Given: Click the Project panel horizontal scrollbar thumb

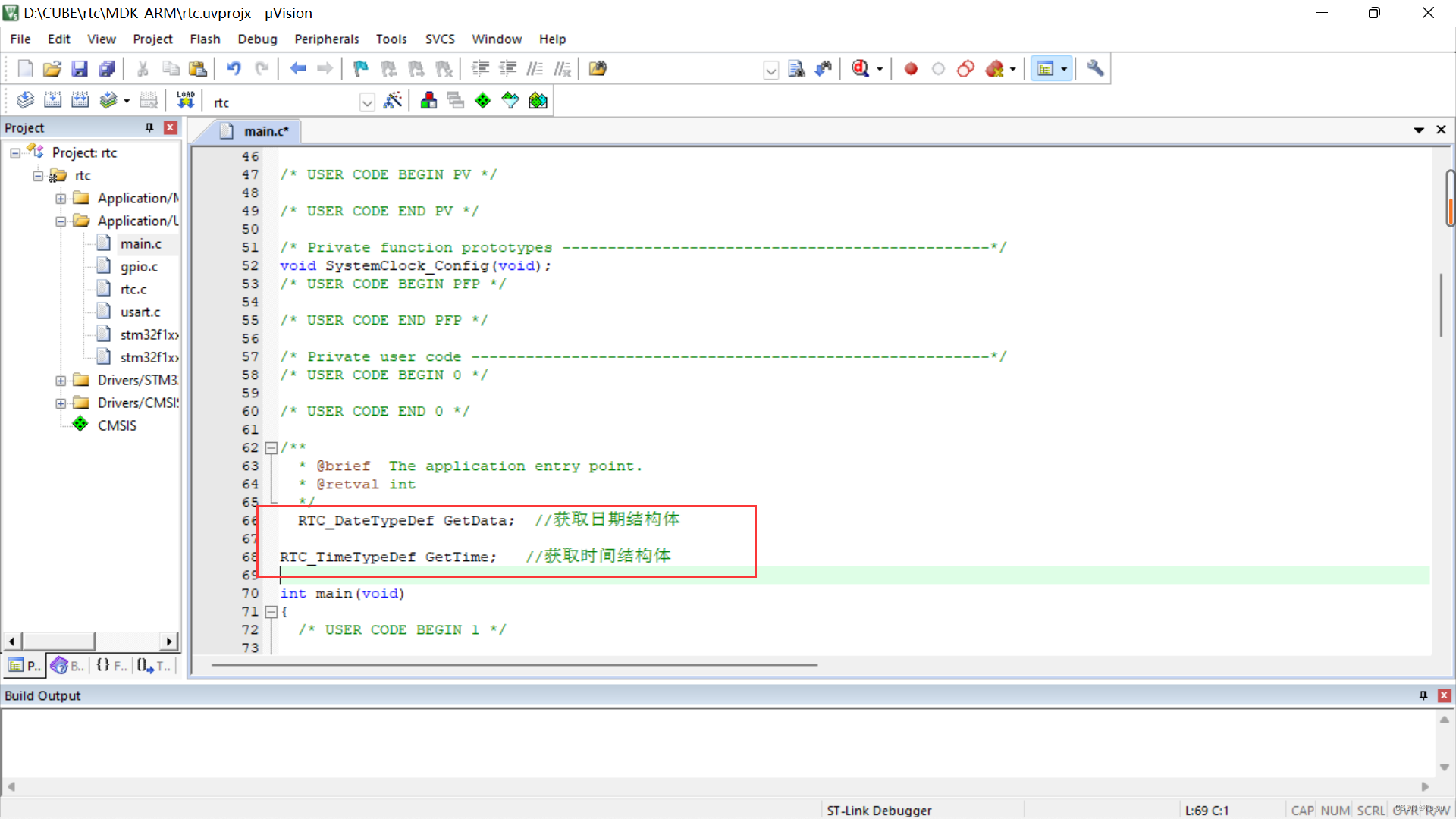Looking at the screenshot, I should (x=58, y=642).
